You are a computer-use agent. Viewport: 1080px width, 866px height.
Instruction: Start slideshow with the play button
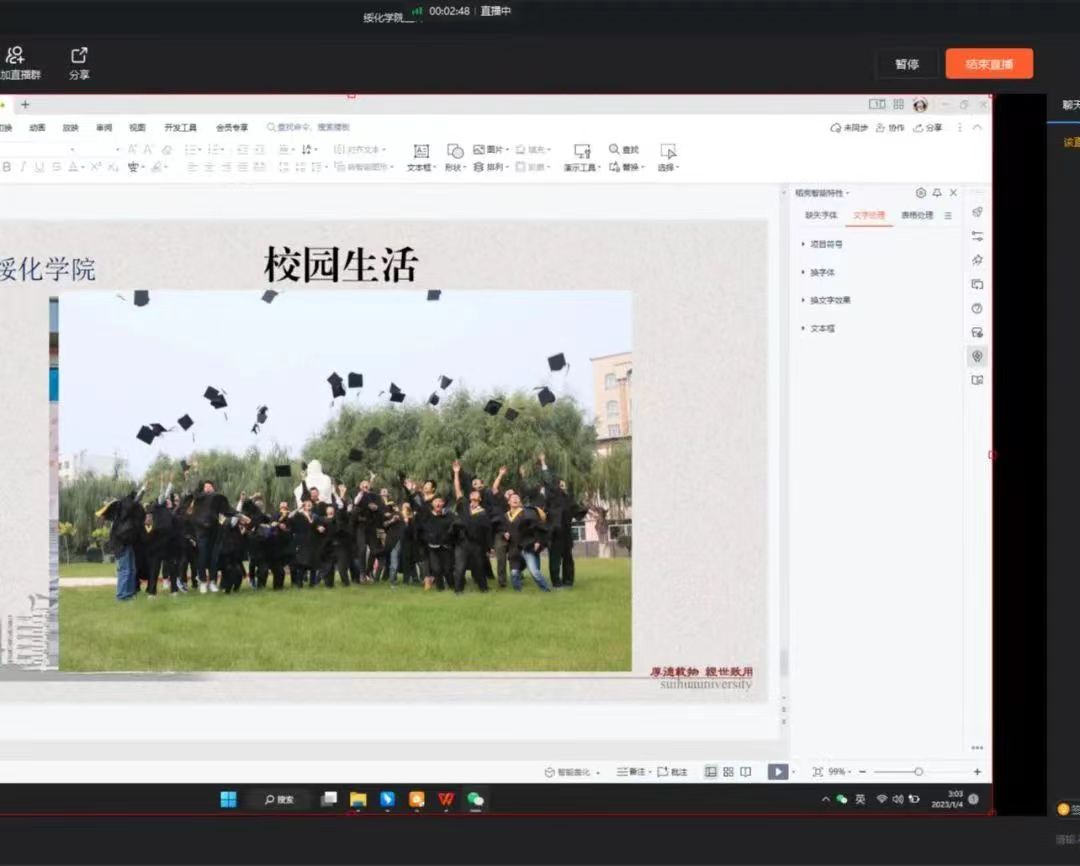point(777,772)
